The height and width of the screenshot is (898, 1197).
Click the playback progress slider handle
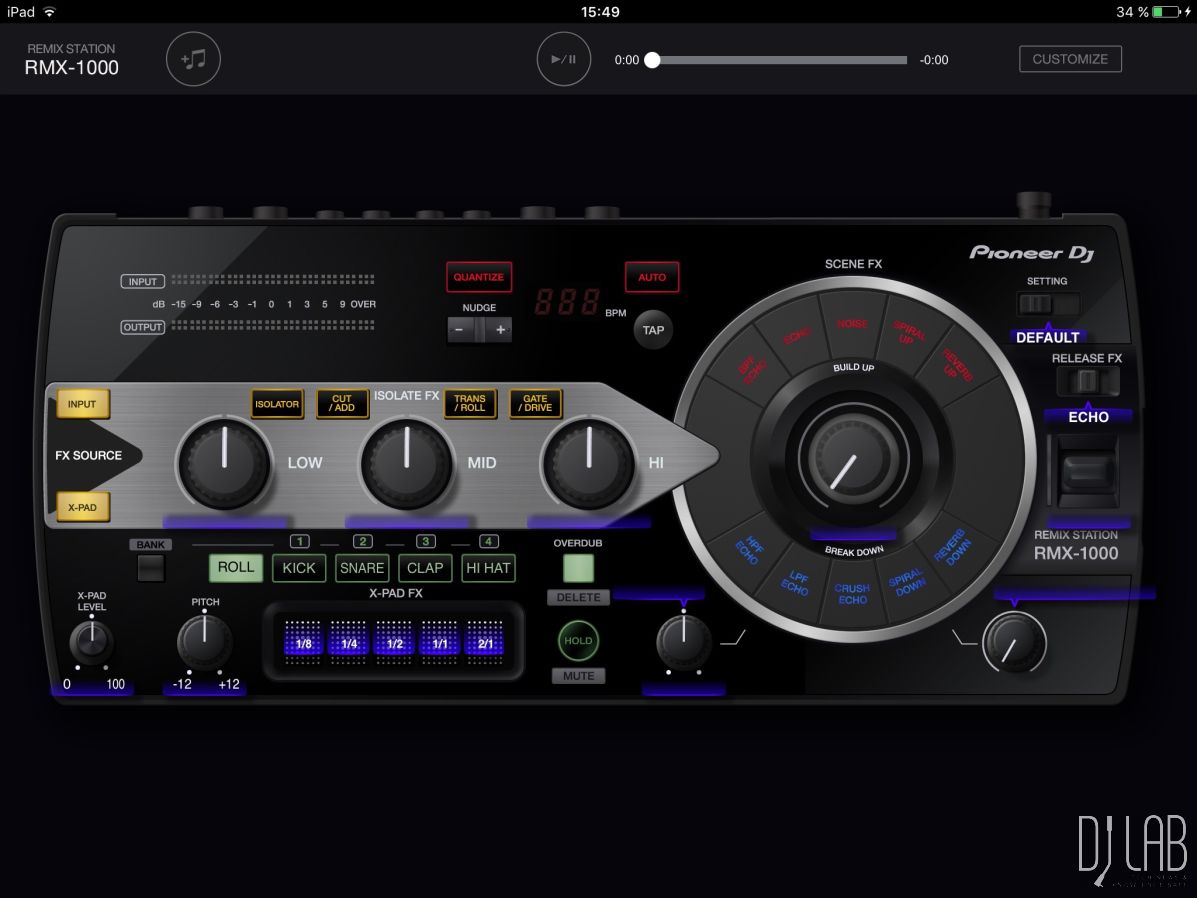coord(653,60)
